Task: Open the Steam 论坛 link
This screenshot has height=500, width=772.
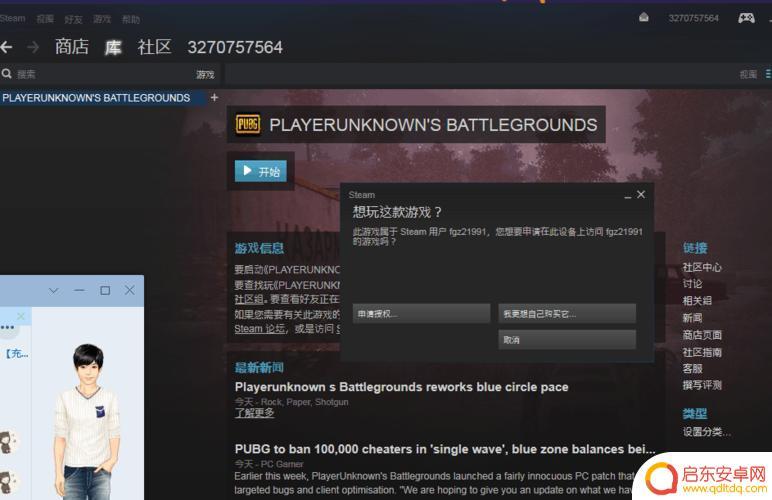Action: coord(260,329)
